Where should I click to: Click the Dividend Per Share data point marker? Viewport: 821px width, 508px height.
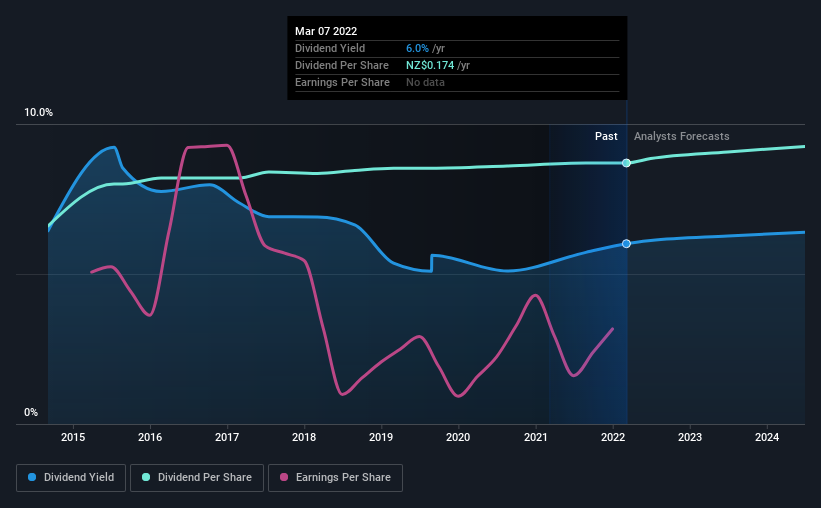click(626, 163)
